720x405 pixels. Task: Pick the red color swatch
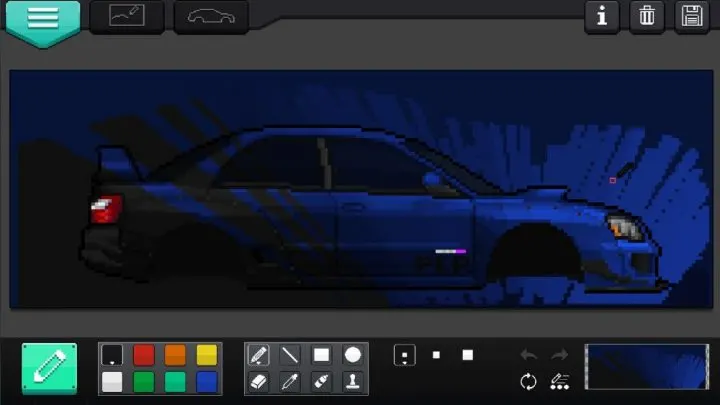[x=144, y=355]
